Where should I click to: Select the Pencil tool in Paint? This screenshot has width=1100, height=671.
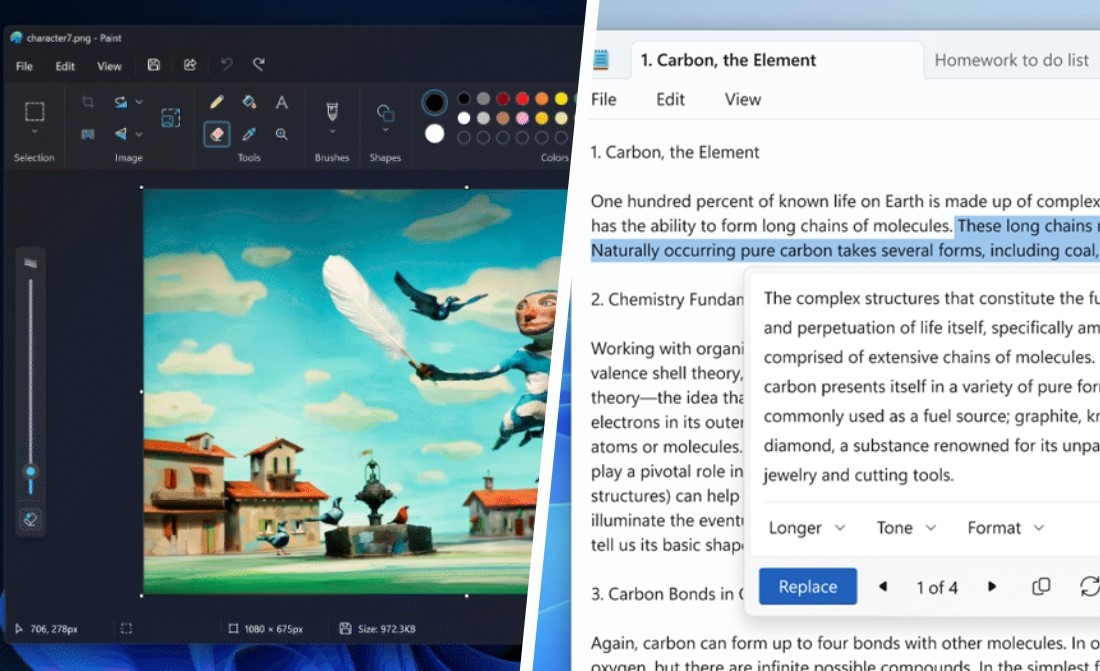[216, 102]
